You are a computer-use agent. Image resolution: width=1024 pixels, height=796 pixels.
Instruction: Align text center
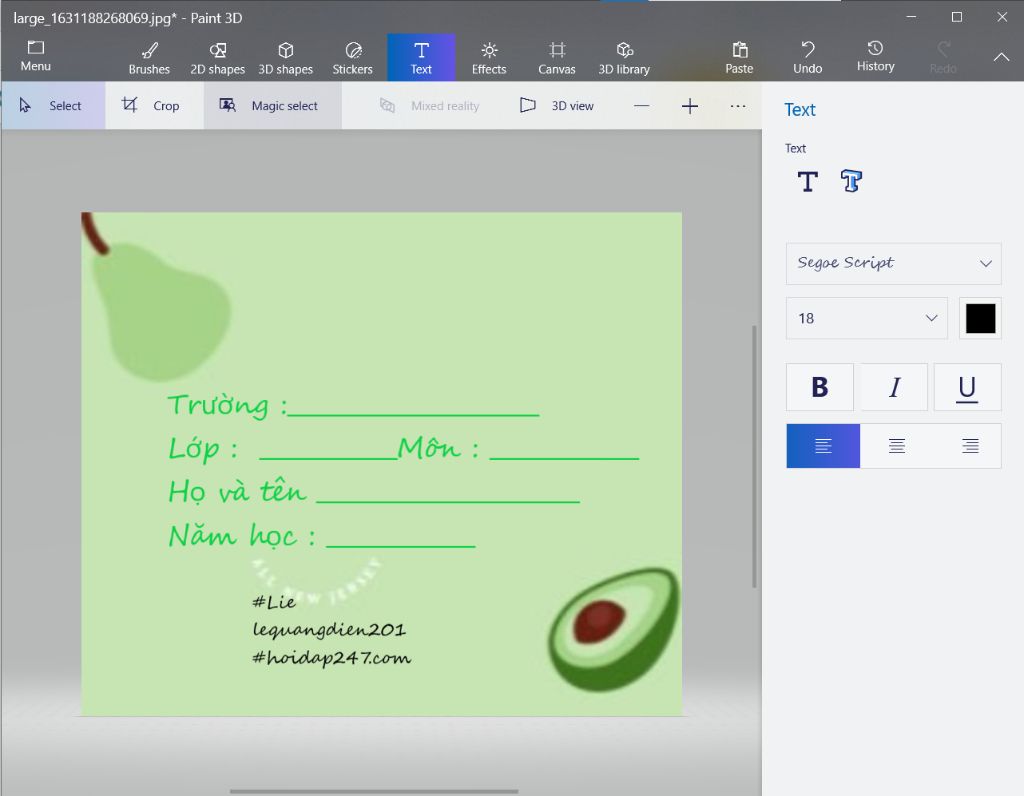897,446
